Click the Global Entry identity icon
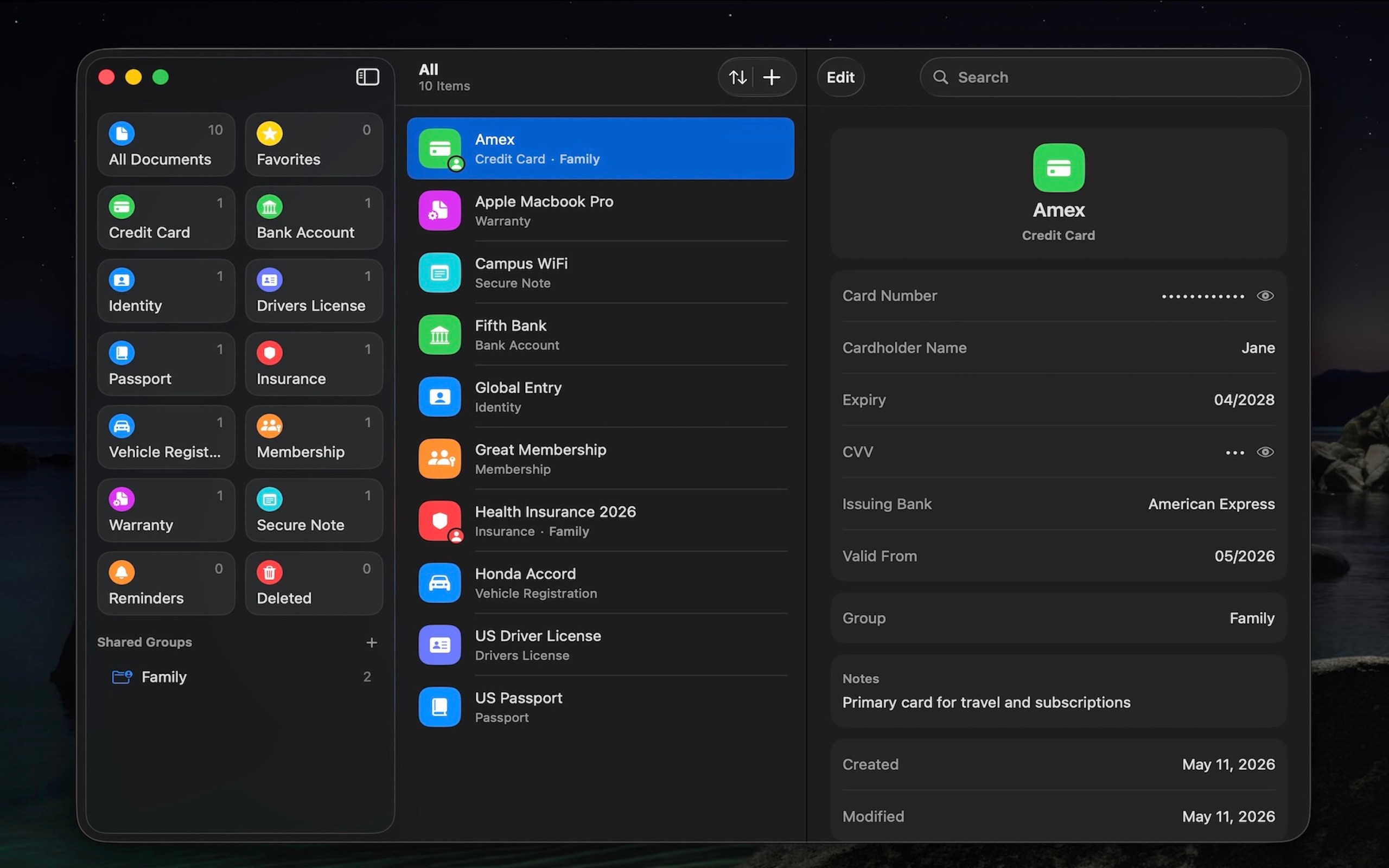The image size is (1389, 868). [x=439, y=397]
